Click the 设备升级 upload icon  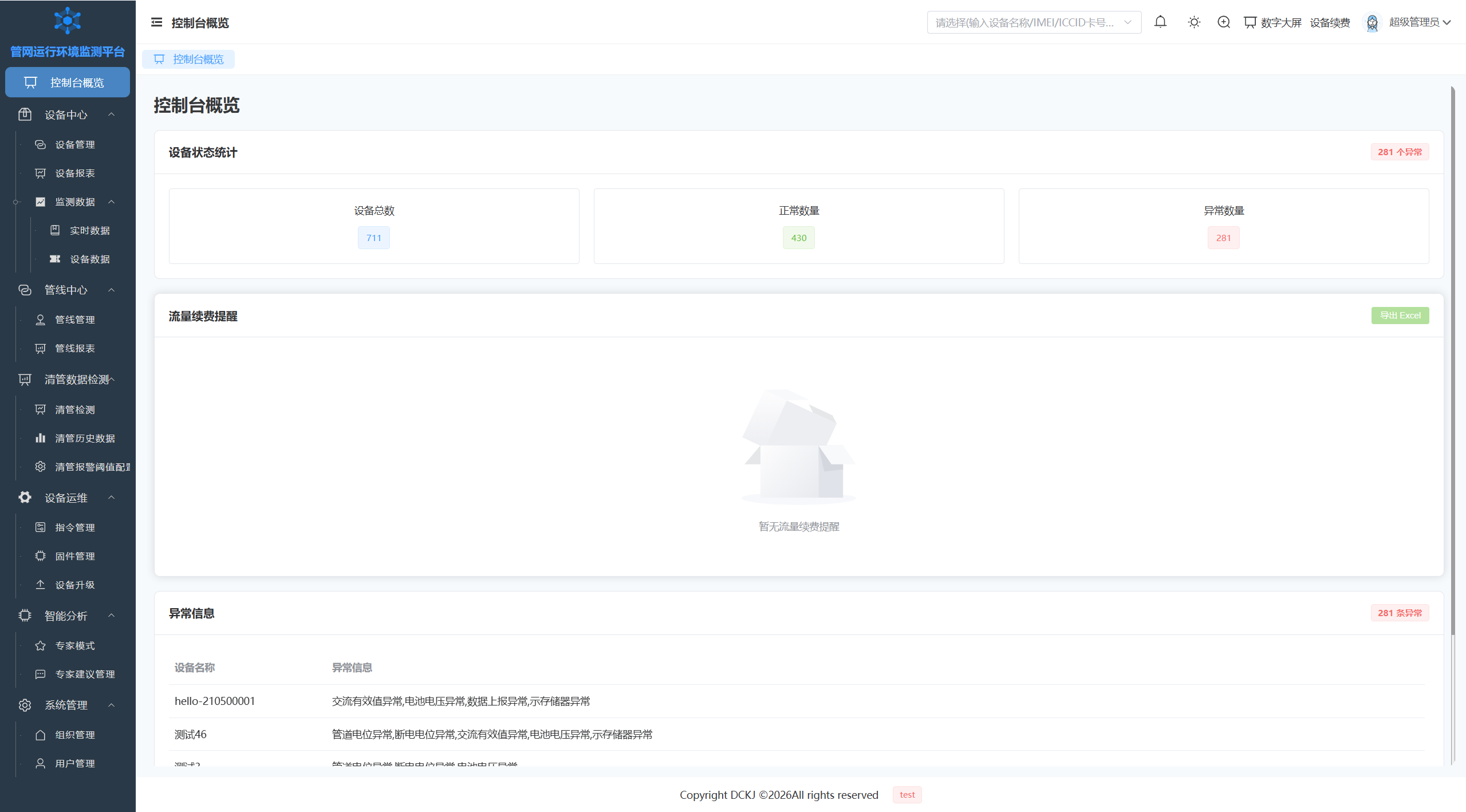point(40,585)
